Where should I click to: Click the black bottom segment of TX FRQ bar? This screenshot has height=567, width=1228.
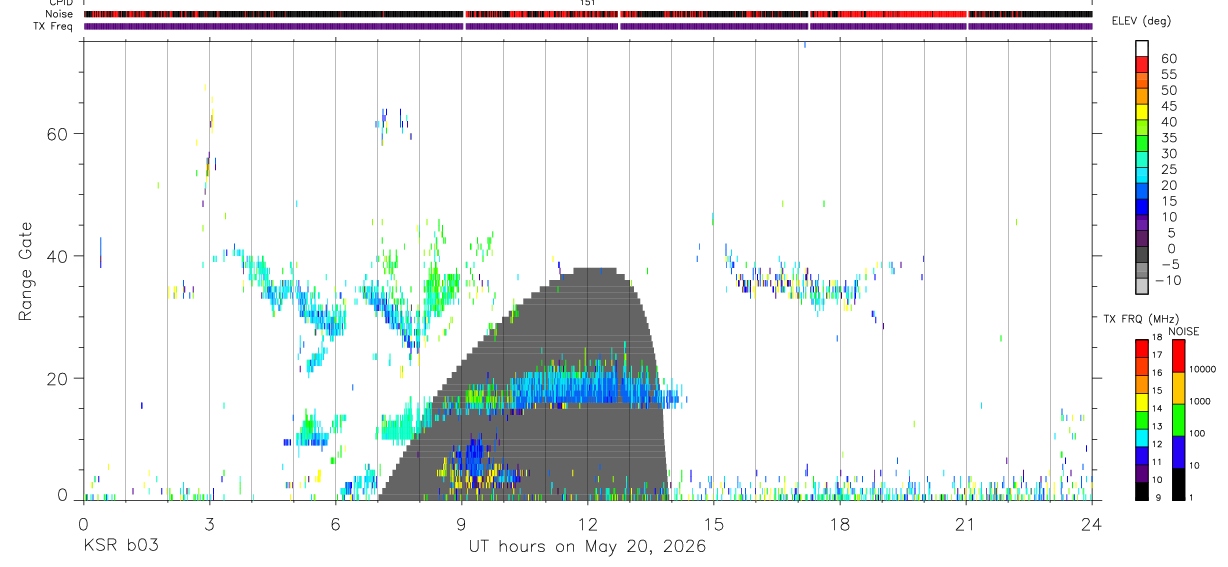1141,490
